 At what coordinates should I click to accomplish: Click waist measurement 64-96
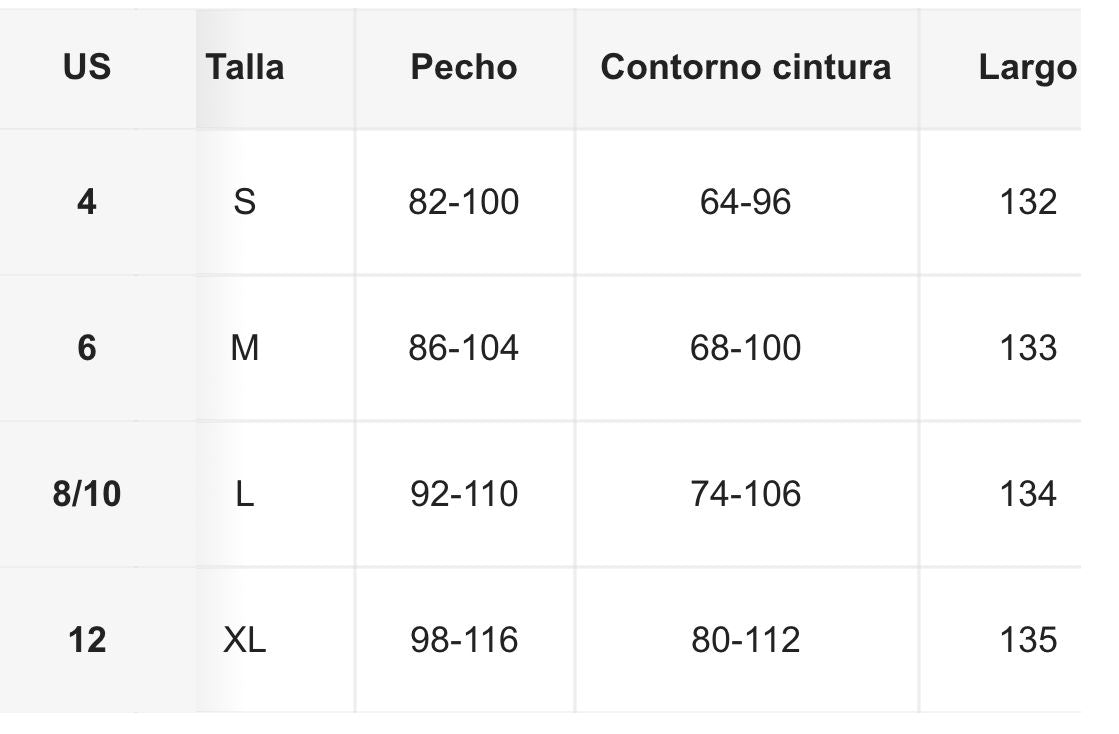tap(746, 202)
